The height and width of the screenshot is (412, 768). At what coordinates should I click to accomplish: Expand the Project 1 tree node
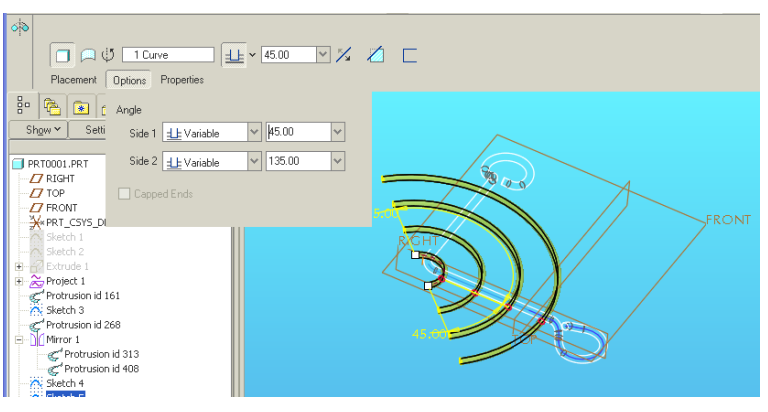20,282
